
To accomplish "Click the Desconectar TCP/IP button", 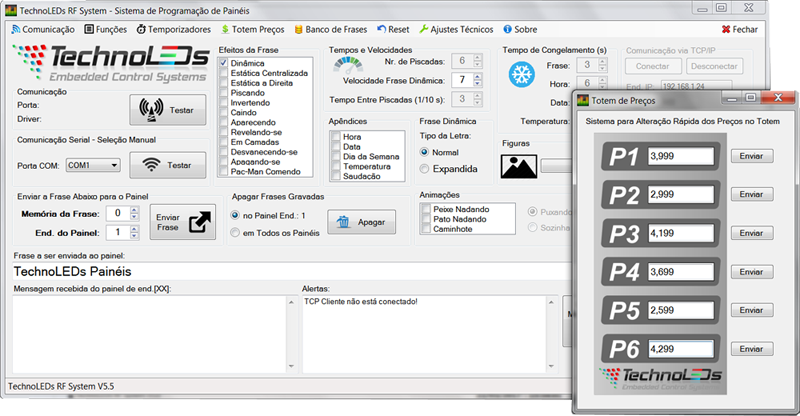I will point(714,66).
